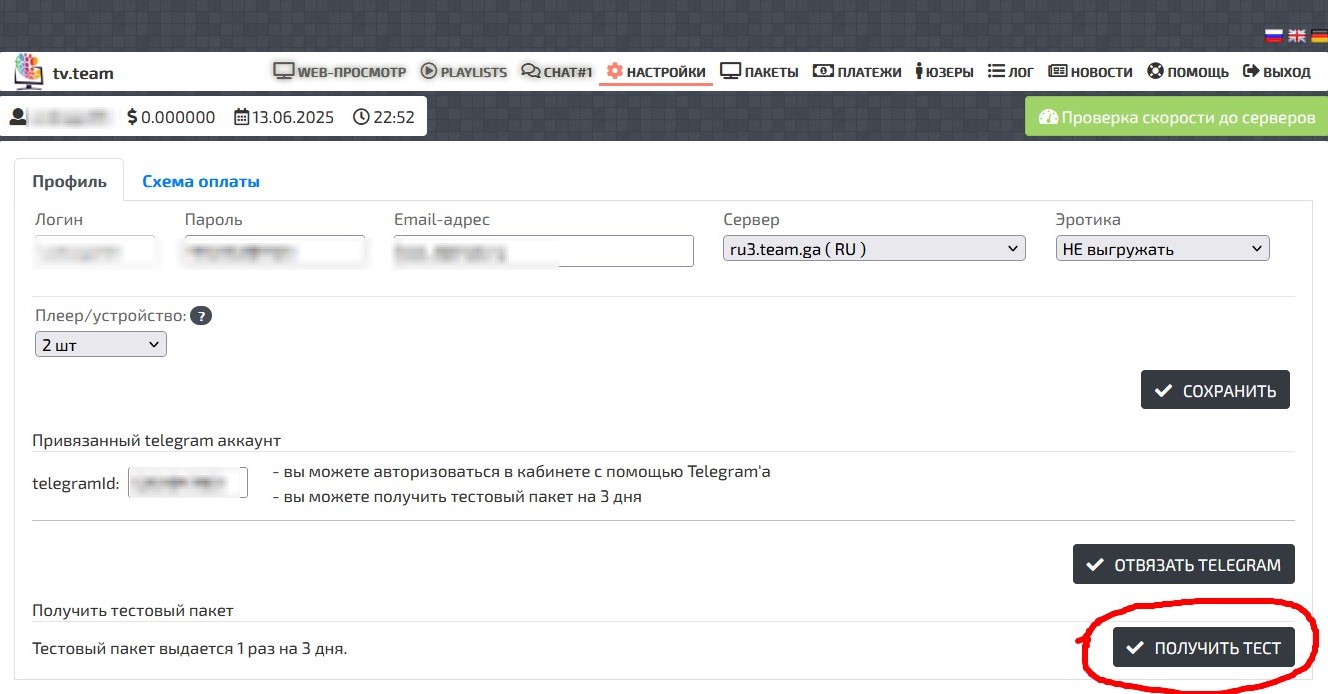
Task: Click the ПОЛУЧИТЬ ТЕСТ button
Action: coord(1203,648)
